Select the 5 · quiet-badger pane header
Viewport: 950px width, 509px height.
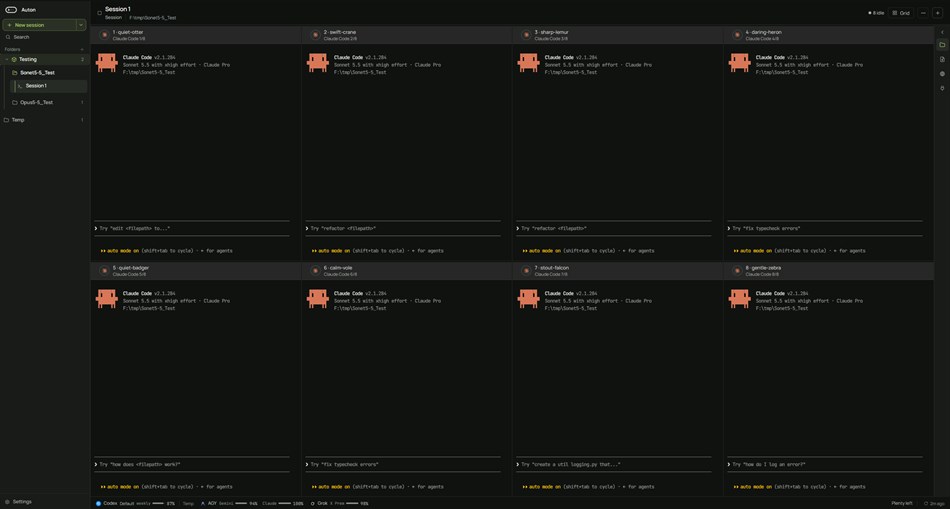tap(196, 271)
